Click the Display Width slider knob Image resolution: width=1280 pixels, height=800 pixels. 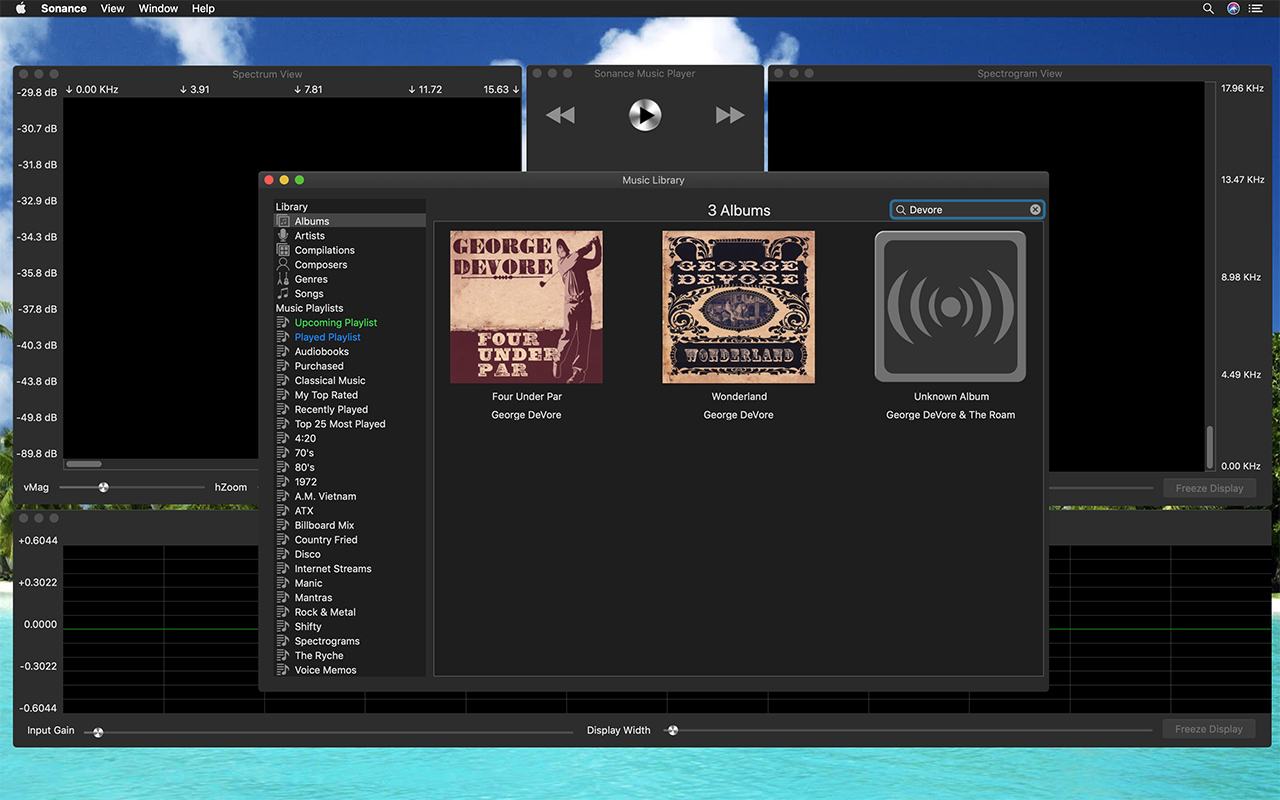673,730
